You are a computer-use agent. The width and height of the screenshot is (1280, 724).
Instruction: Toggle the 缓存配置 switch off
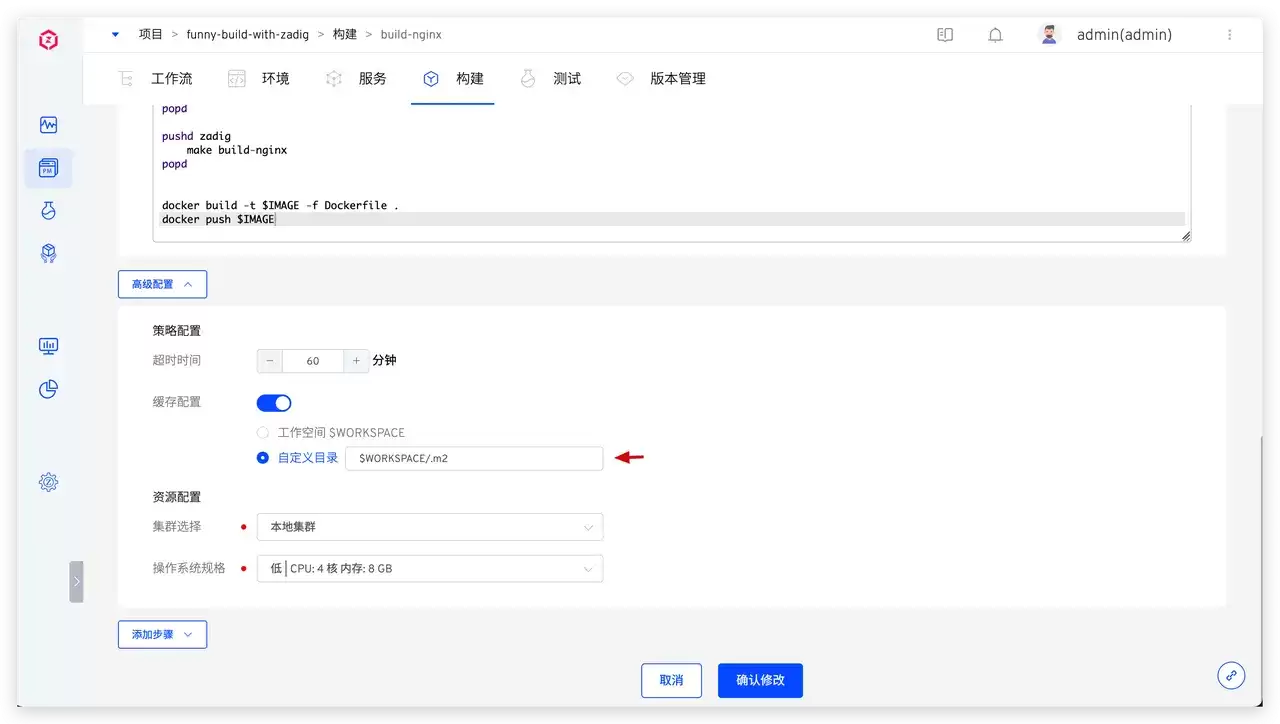point(274,403)
